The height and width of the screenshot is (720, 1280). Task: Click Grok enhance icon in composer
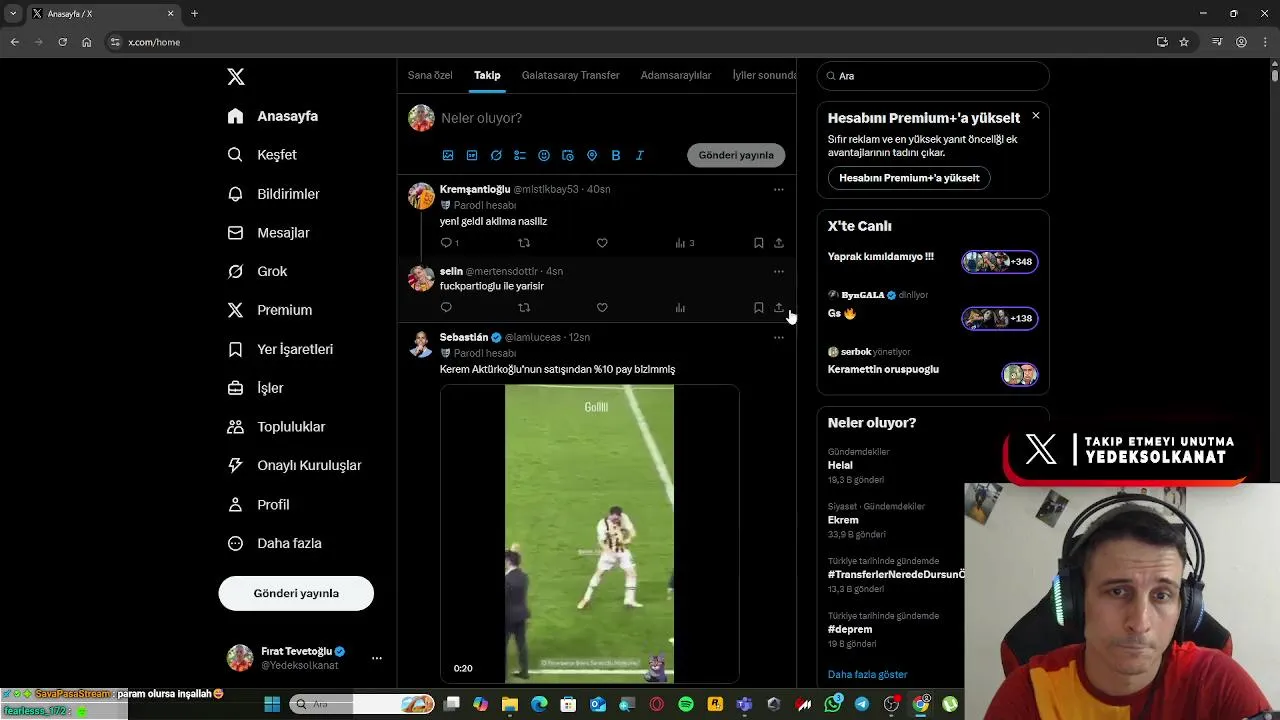pos(496,155)
